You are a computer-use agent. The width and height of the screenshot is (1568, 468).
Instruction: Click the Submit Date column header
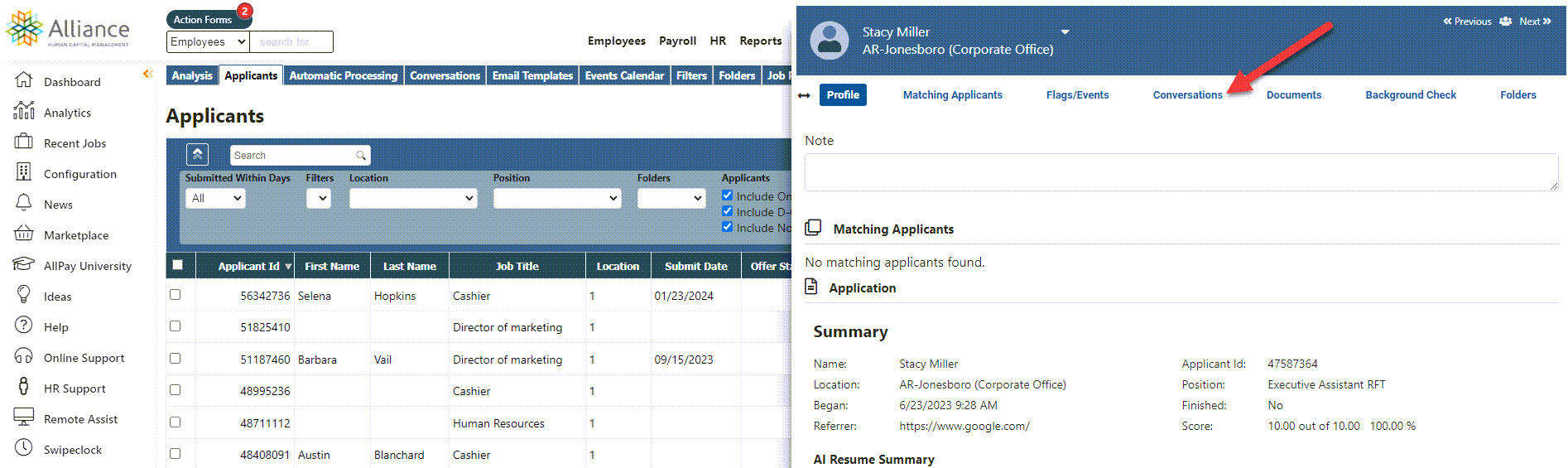(695, 266)
